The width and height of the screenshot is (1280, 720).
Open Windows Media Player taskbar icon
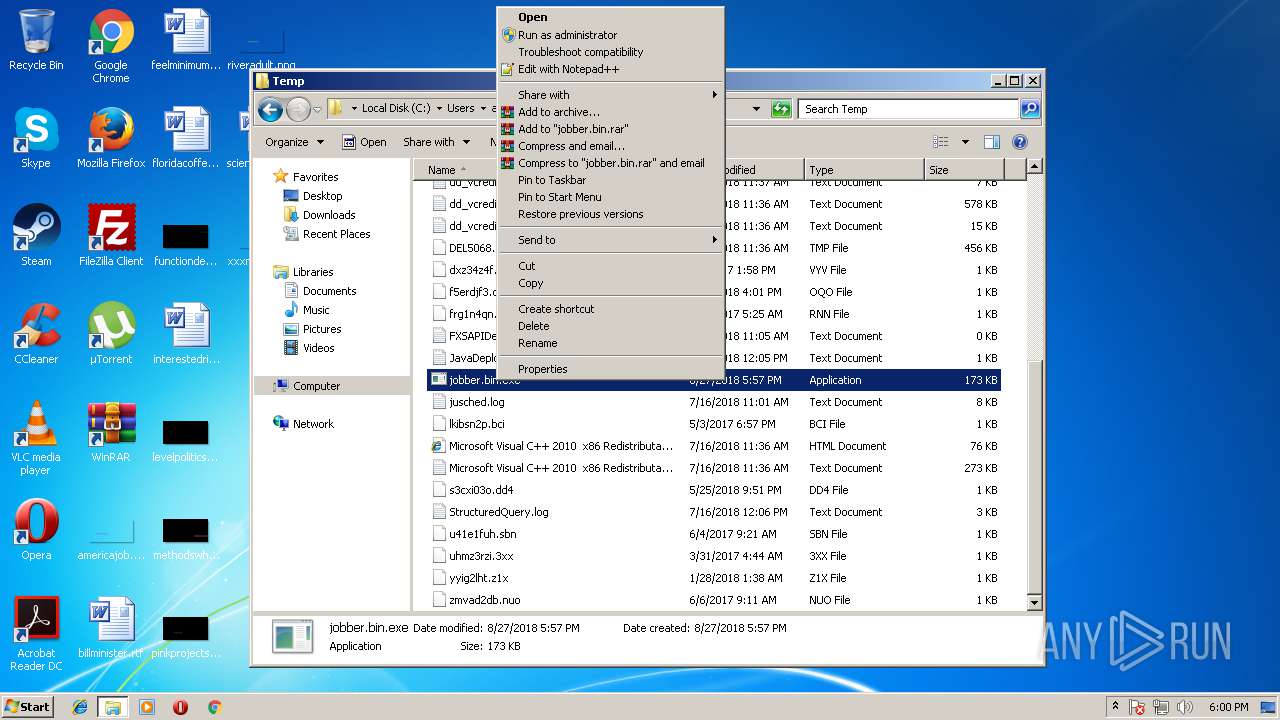(147, 707)
